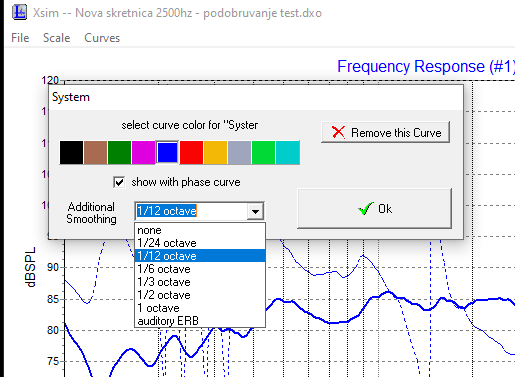
Task: Pick the red curve color swatch
Action: coord(191,153)
